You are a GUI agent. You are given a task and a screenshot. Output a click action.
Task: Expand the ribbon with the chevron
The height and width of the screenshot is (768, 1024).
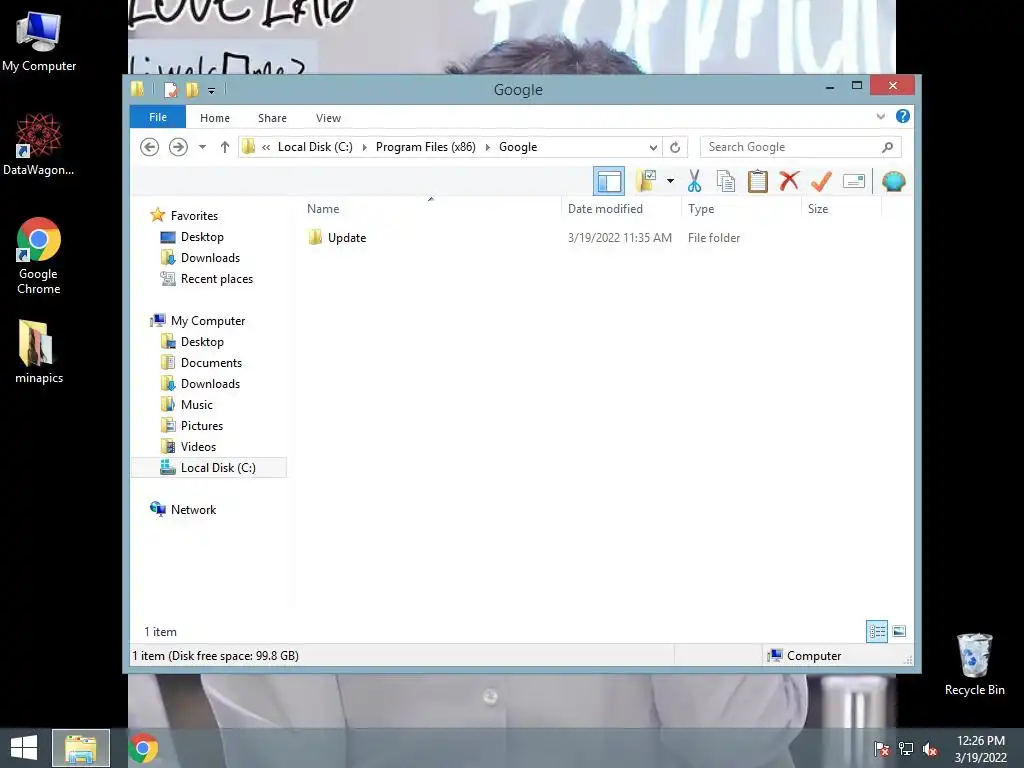(x=880, y=116)
